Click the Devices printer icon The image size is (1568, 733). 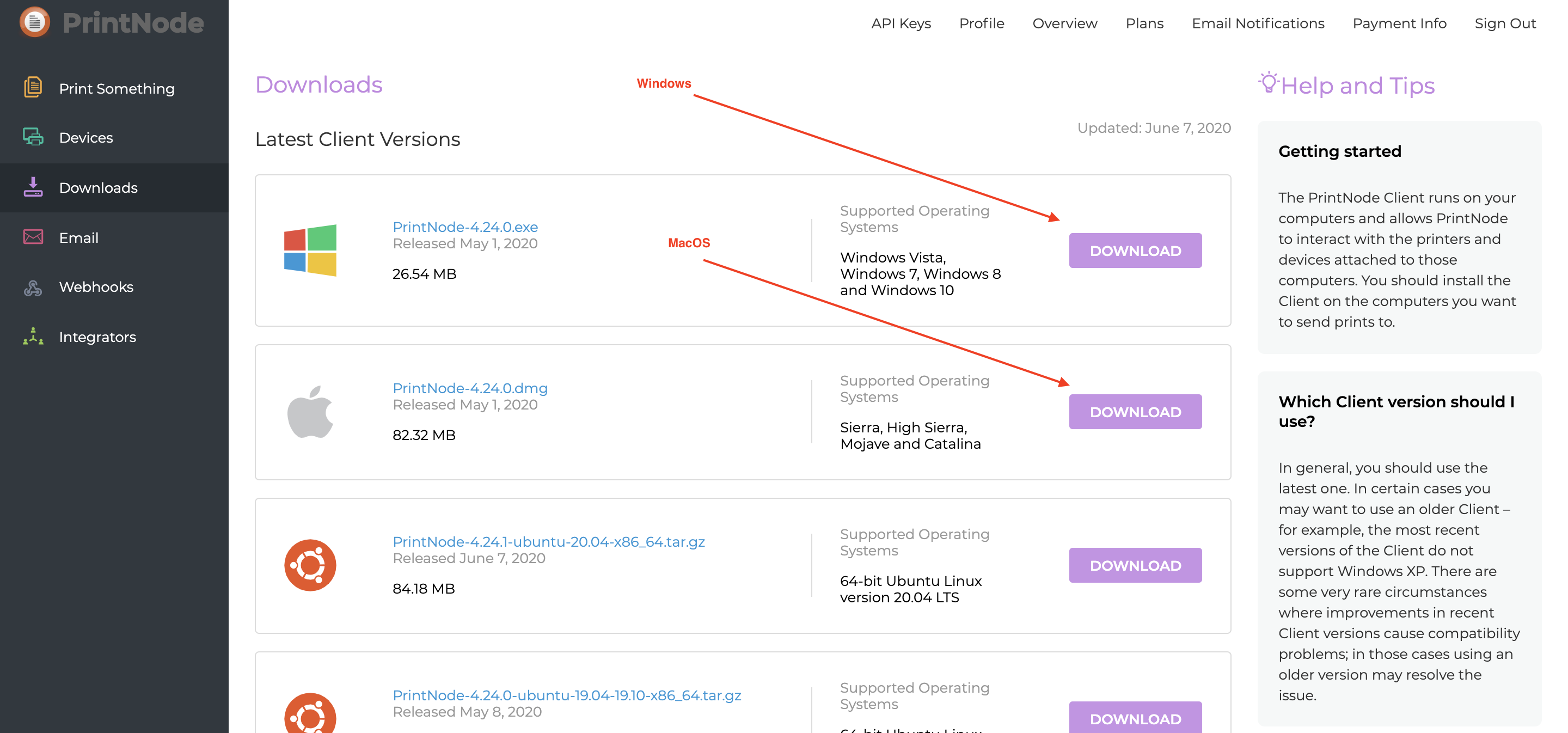pos(33,137)
